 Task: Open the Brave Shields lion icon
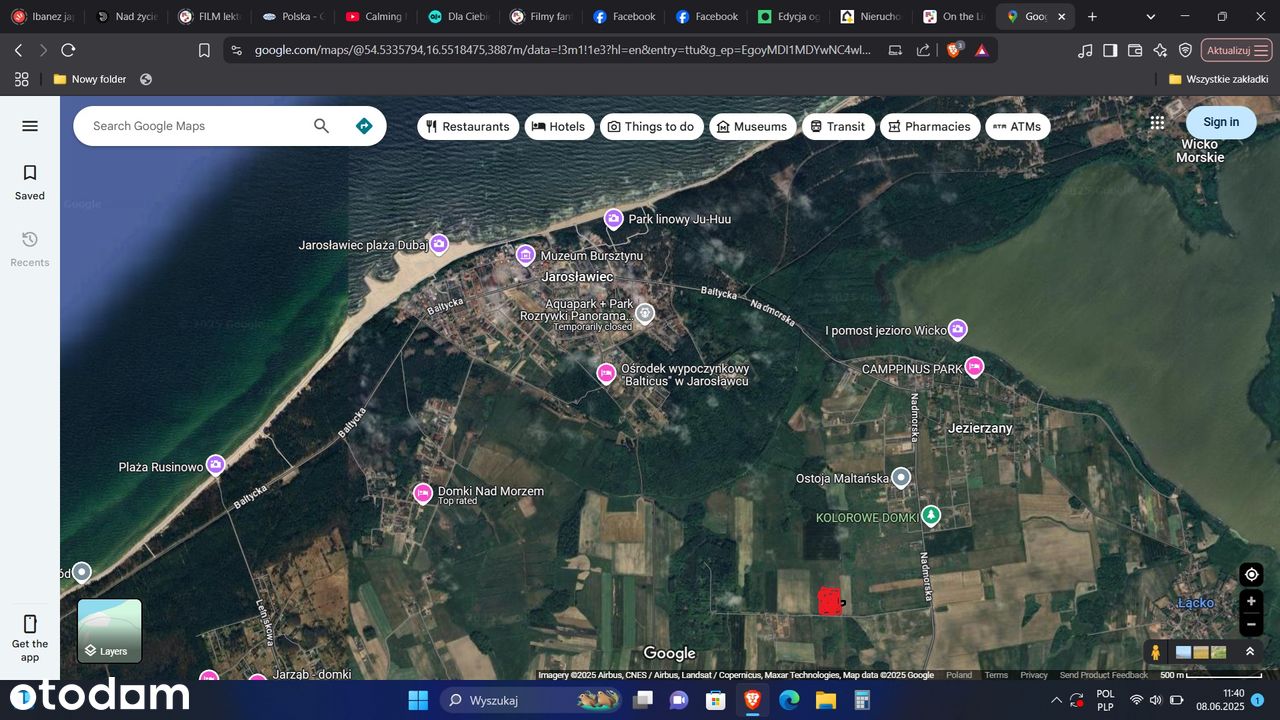[954, 50]
